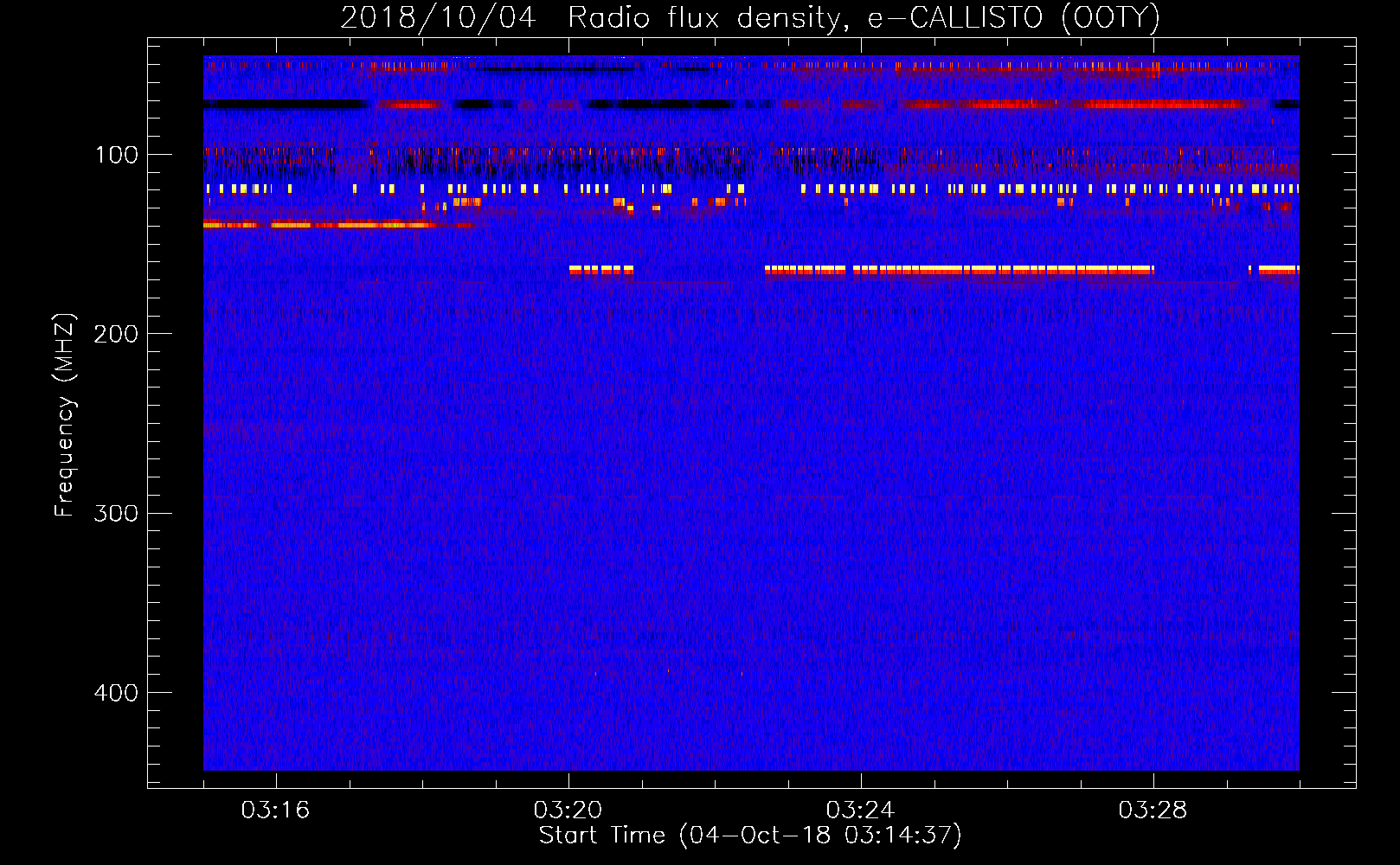
Task: Click the 100 frequency tick label
Action: pyautogui.click(x=117, y=155)
